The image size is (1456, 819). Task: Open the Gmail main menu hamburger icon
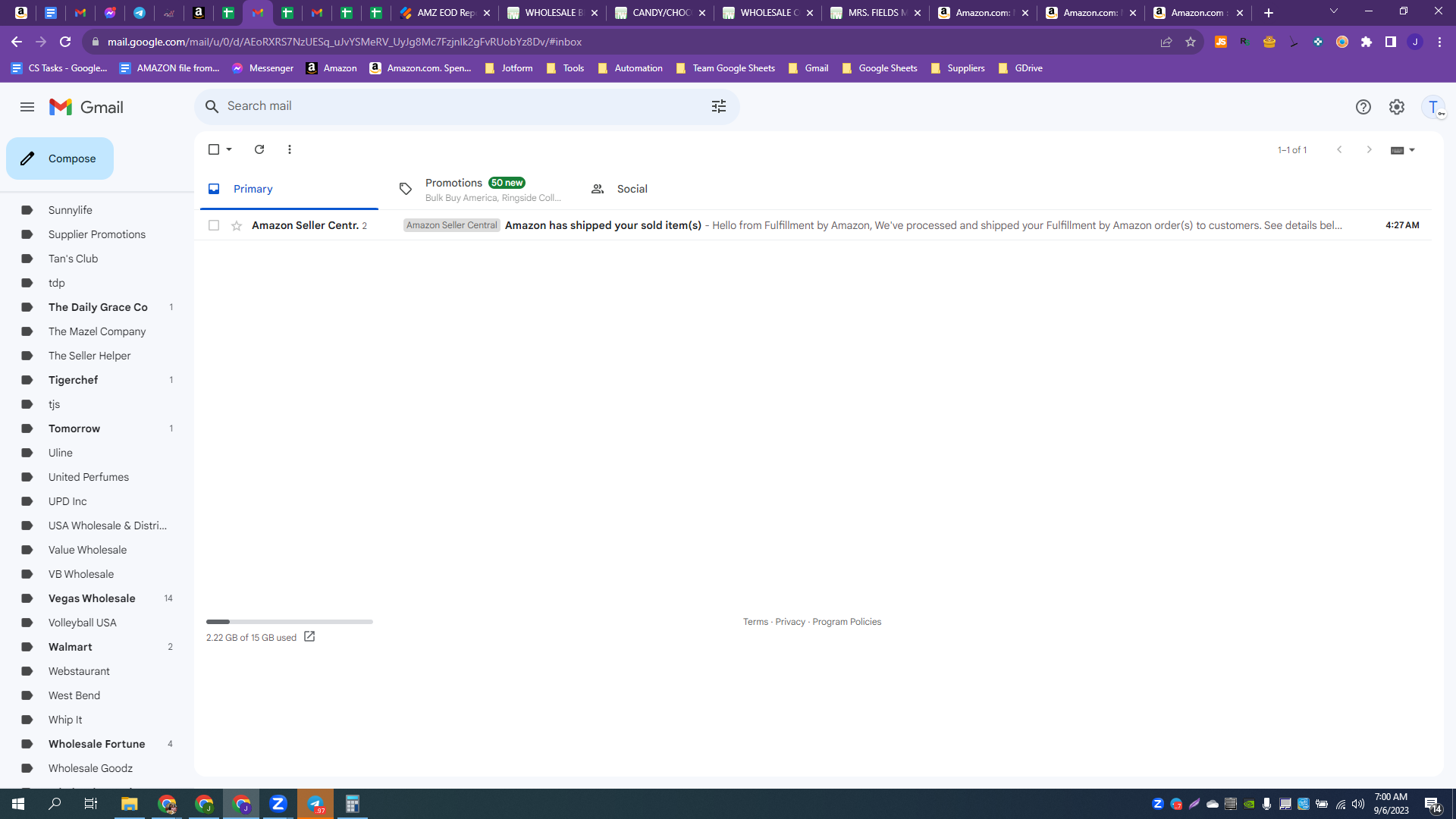(x=27, y=107)
